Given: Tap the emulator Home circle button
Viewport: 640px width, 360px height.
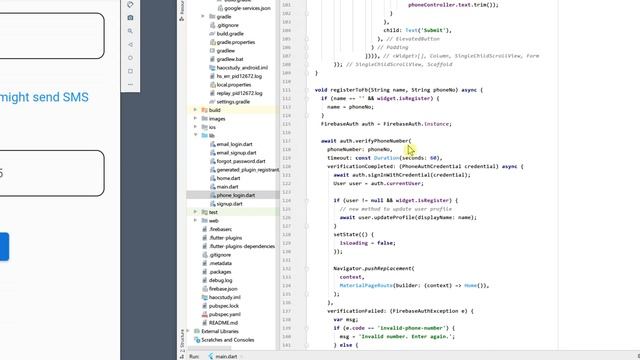Looking at the screenshot, I should pos(130,58).
